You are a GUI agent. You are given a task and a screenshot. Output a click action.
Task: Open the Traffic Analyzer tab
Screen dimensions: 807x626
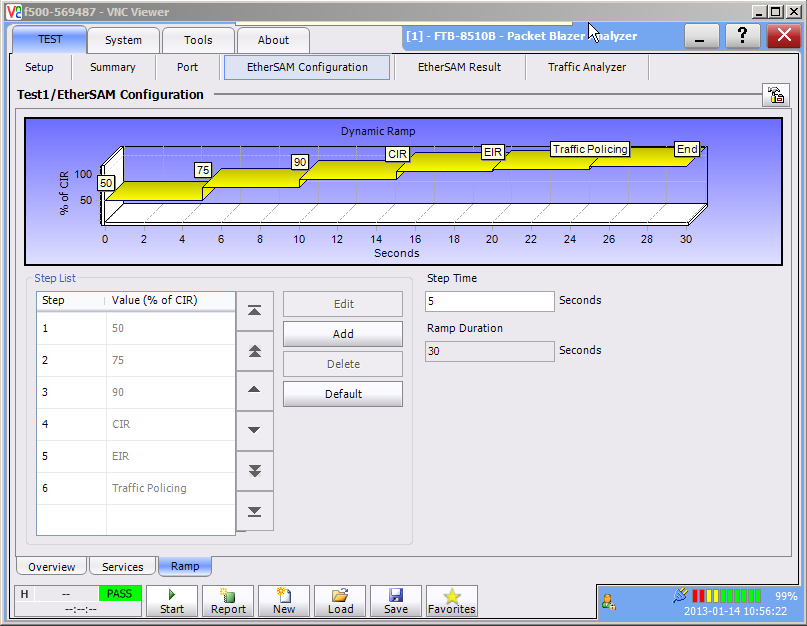pyautogui.click(x=587, y=67)
